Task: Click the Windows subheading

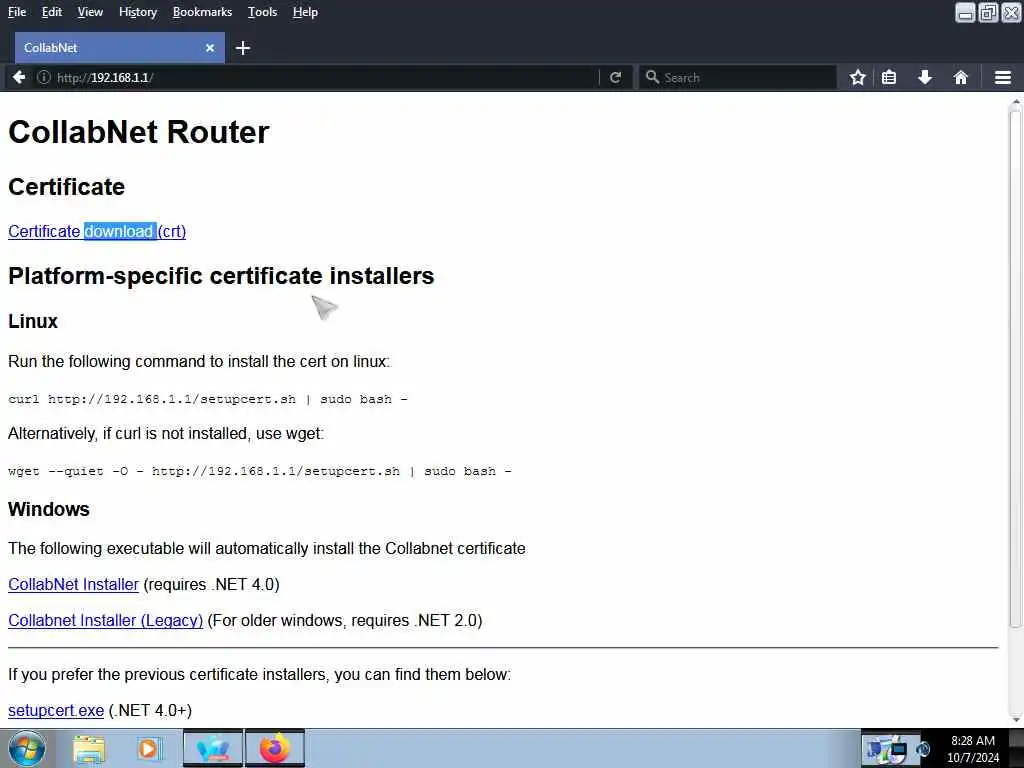Action: tap(48, 509)
